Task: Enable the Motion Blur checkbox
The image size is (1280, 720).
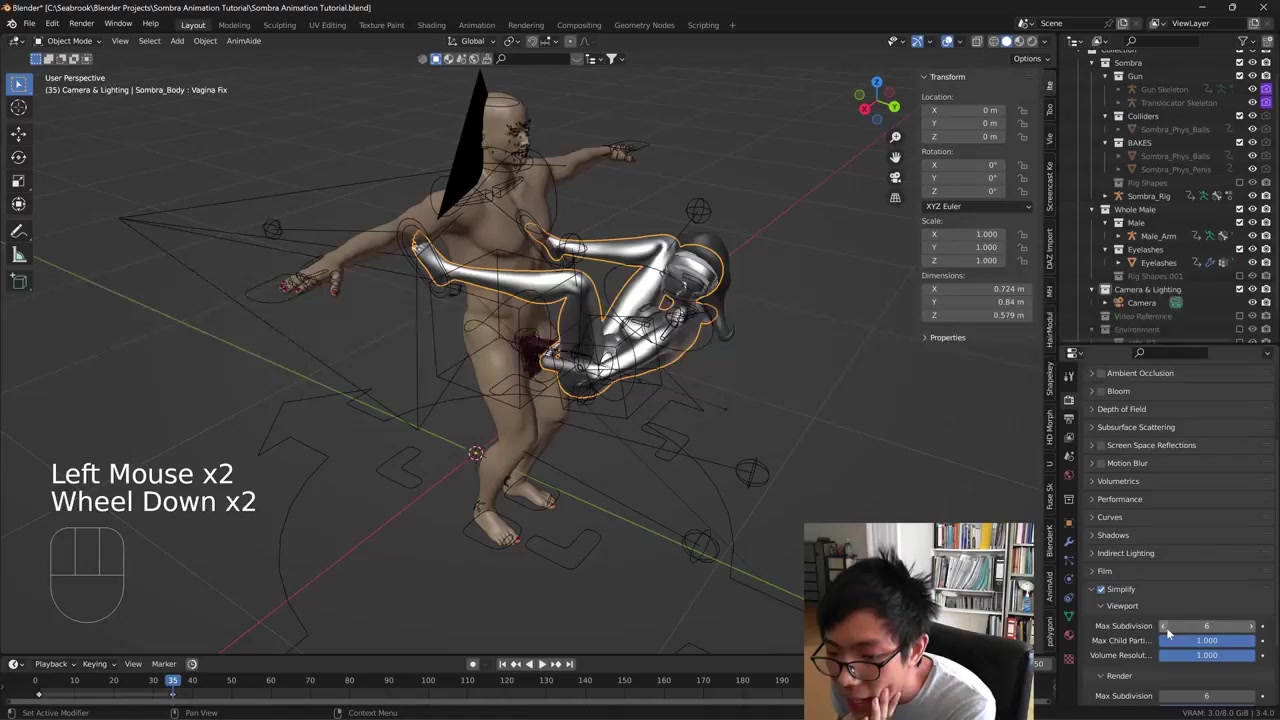Action: [x=1102, y=463]
